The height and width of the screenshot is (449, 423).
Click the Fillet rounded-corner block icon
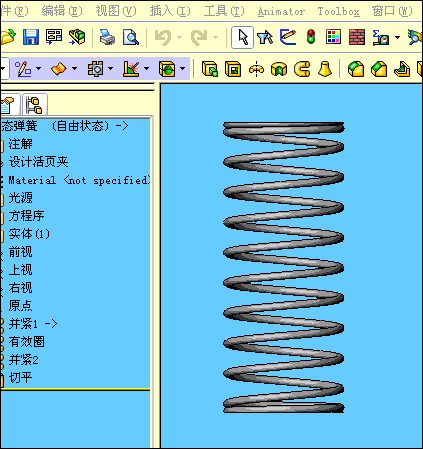(356, 69)
